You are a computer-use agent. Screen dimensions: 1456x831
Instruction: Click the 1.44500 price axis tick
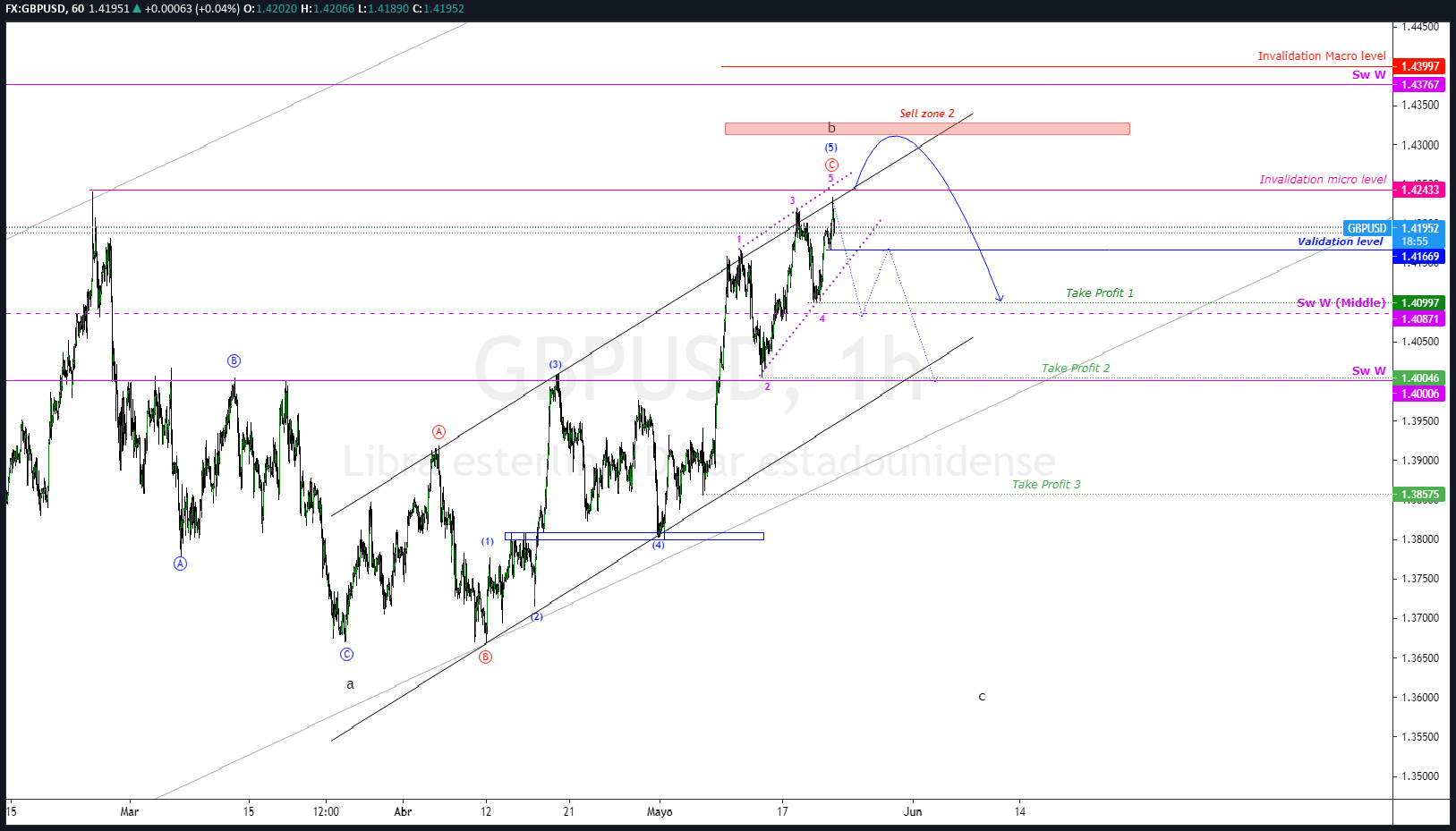tap(1420, 26)
